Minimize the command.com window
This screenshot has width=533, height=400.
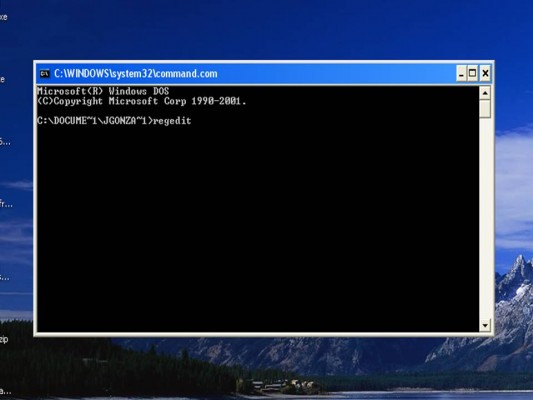pyautogui.click(x=461, y=73)
